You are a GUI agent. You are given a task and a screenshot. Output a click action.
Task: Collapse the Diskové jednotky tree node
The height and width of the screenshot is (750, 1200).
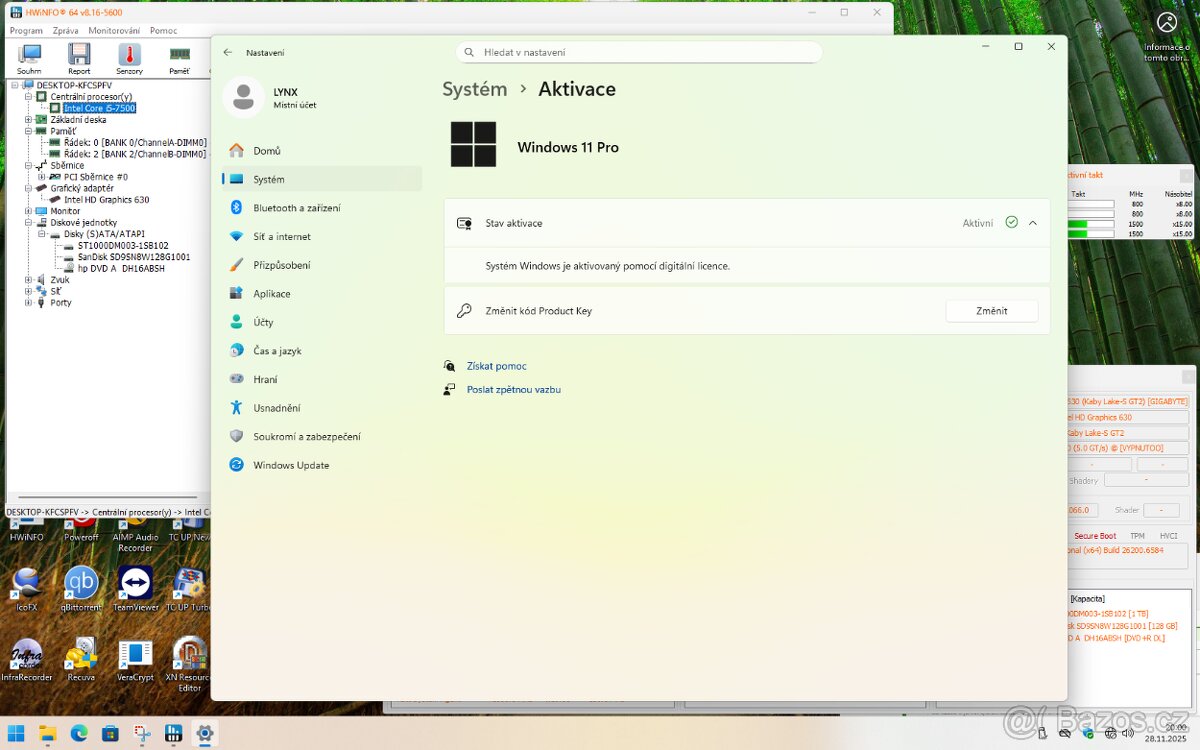click(x=29, y=223)
